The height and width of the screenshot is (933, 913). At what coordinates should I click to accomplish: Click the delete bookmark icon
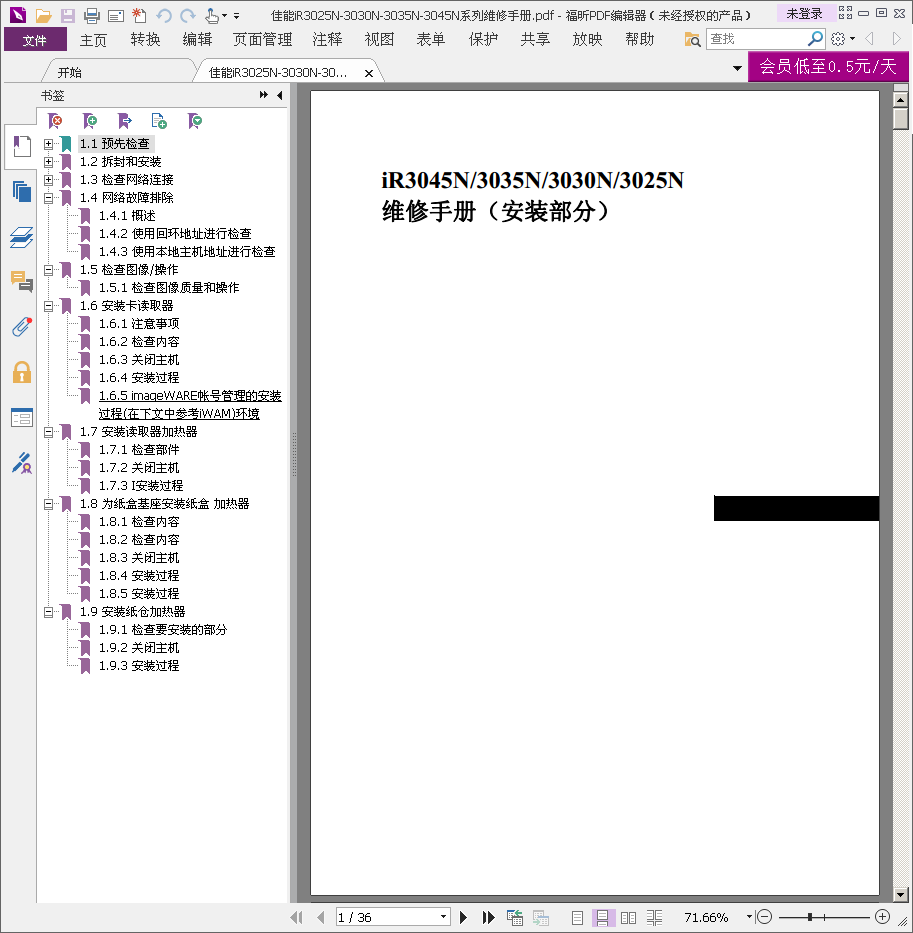(55, 121)
